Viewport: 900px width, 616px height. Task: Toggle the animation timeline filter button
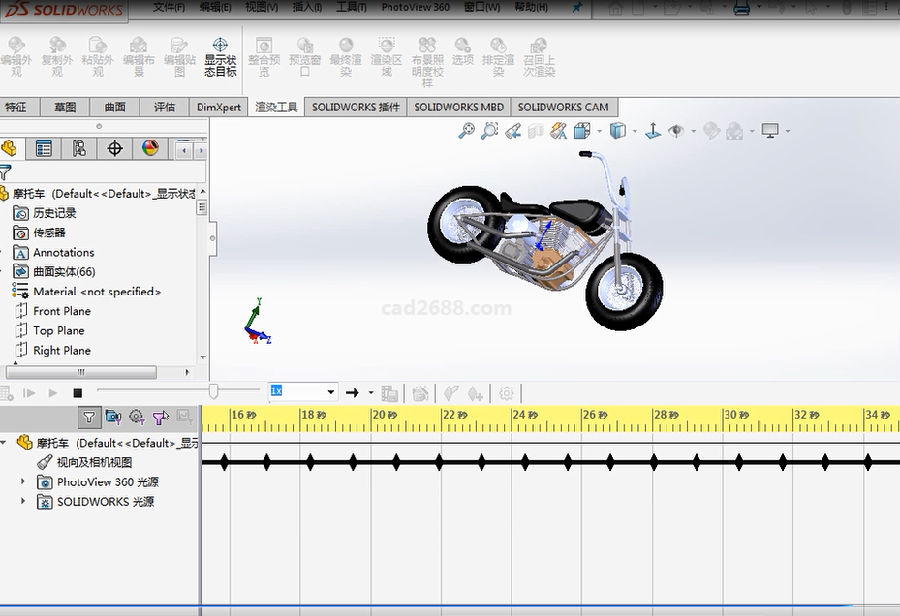point(89,417)
